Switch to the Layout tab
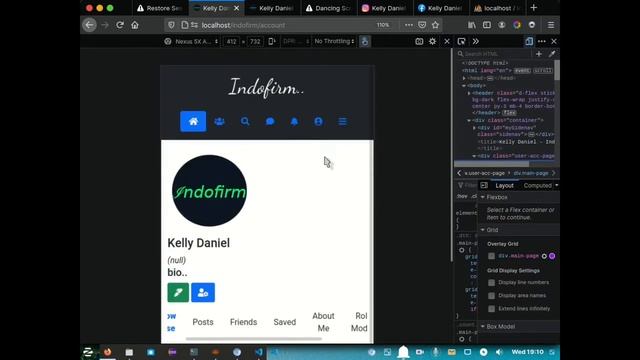 pyautogui.click(x=504, y=185)
